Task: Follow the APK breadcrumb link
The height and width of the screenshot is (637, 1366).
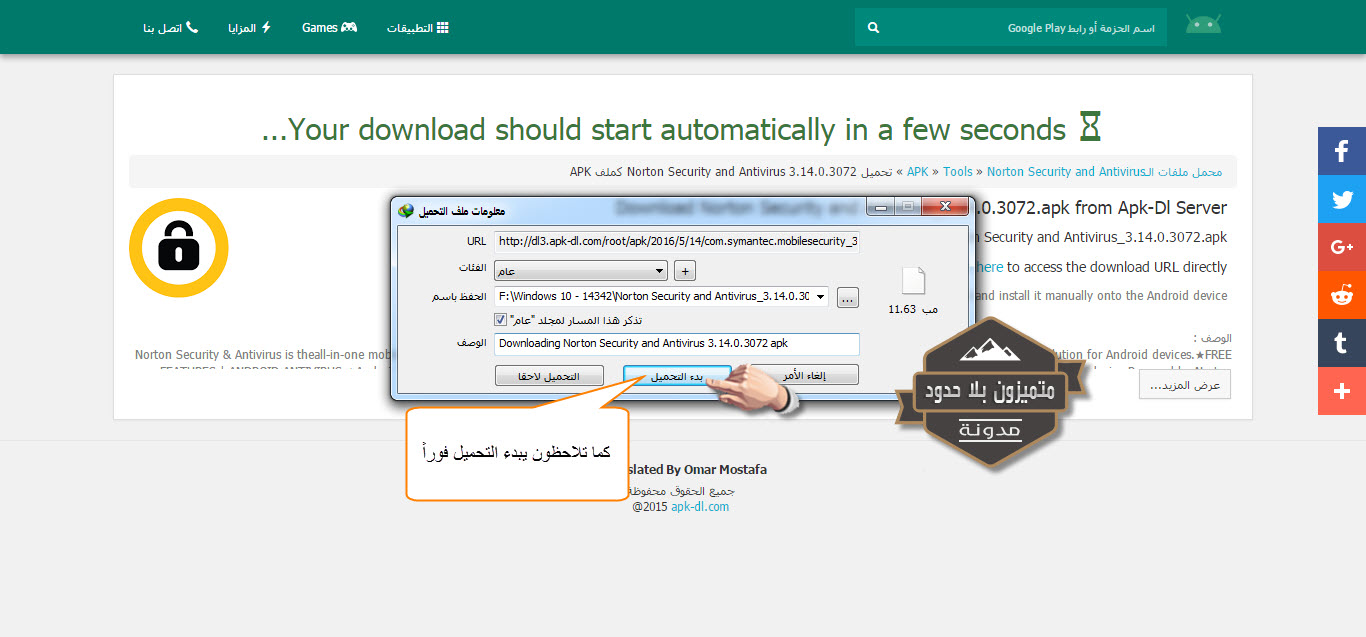Action: (917, 172)
